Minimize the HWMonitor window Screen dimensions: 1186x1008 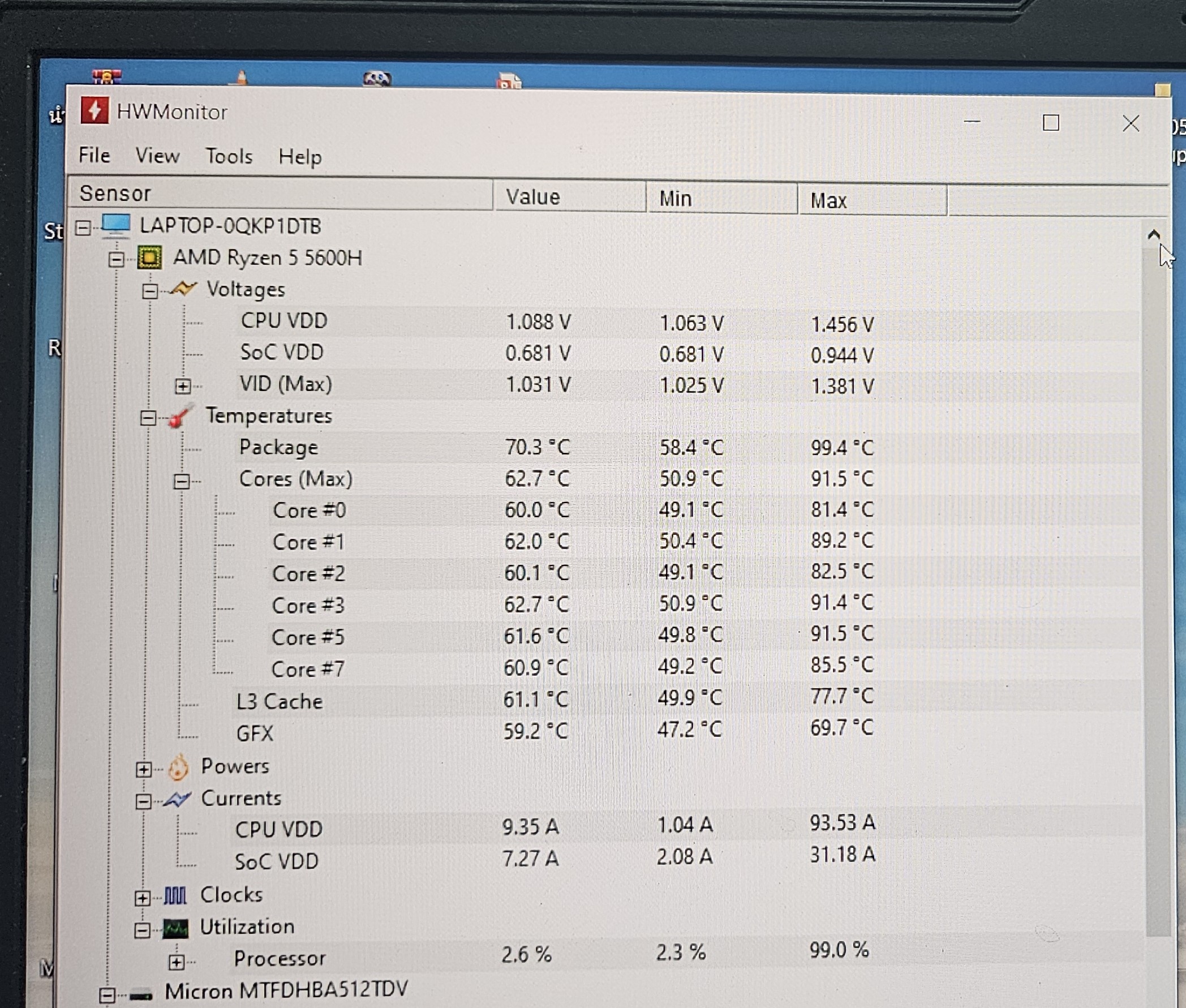click(x=972, y=121)
